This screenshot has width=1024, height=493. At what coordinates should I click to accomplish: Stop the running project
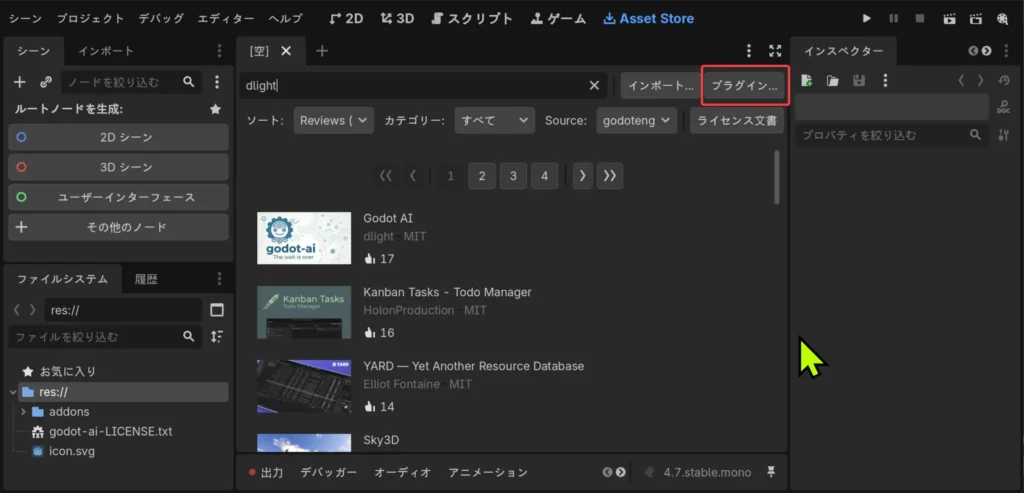coord(920,18)
